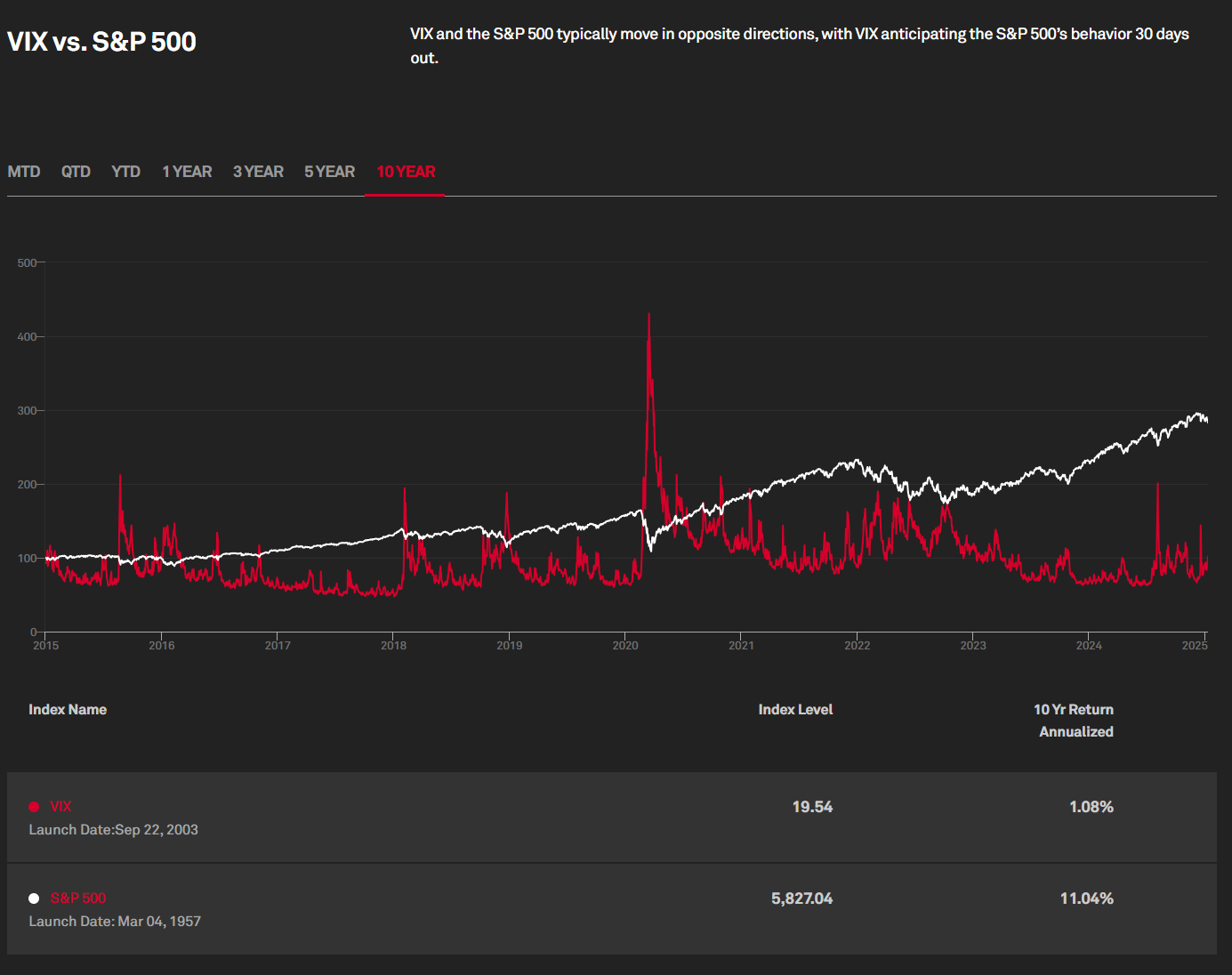Screen dimensions: 1232x975
Task: Switch chart to 3 YEAR view
Action: click(x=258, y=172)
